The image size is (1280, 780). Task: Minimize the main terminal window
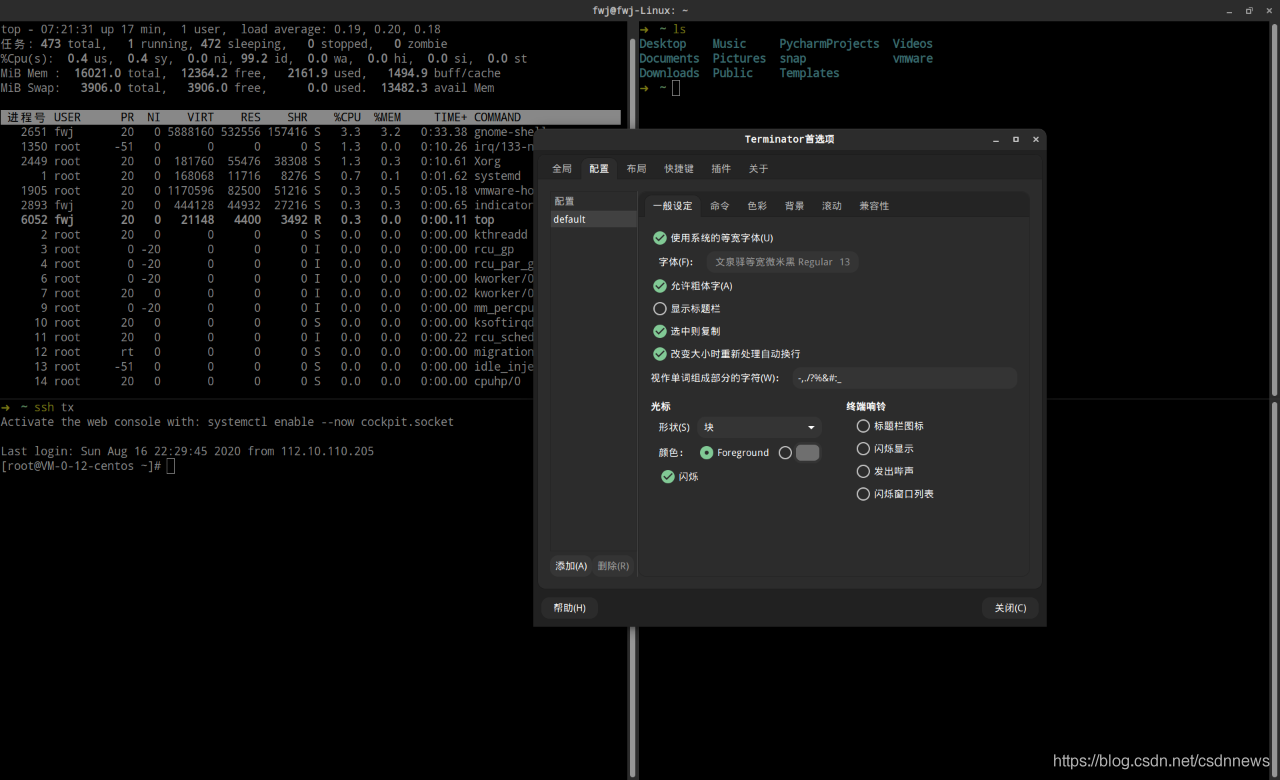click(x=1230, y=10)
